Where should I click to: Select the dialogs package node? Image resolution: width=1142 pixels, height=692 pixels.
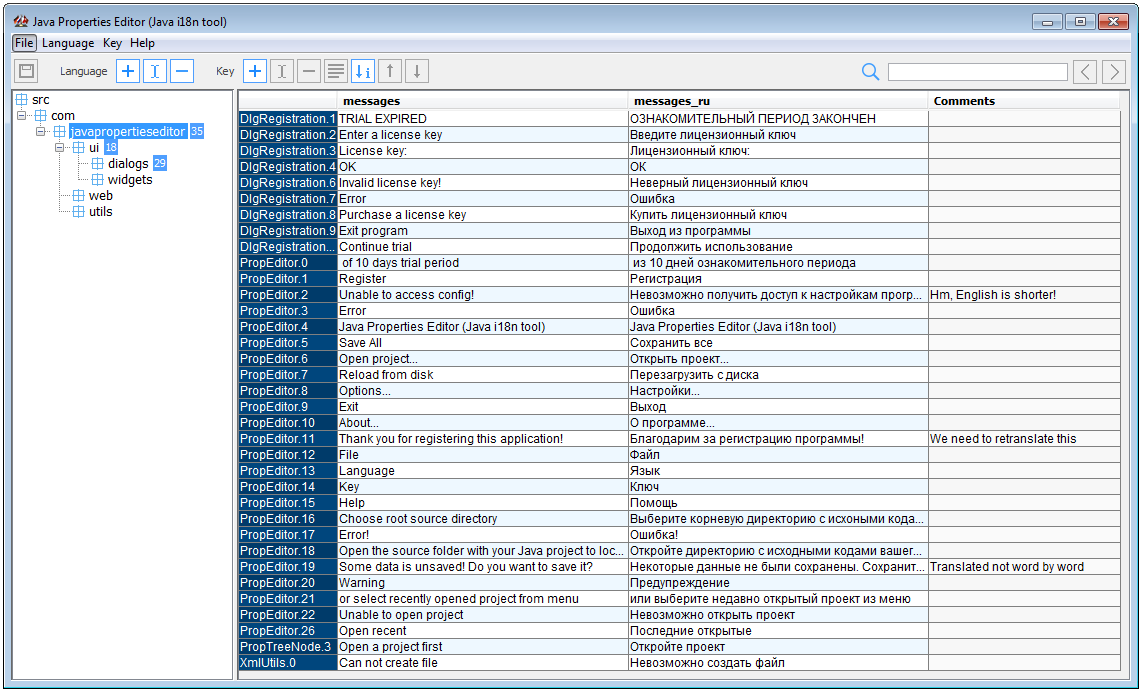click(128, 164)
